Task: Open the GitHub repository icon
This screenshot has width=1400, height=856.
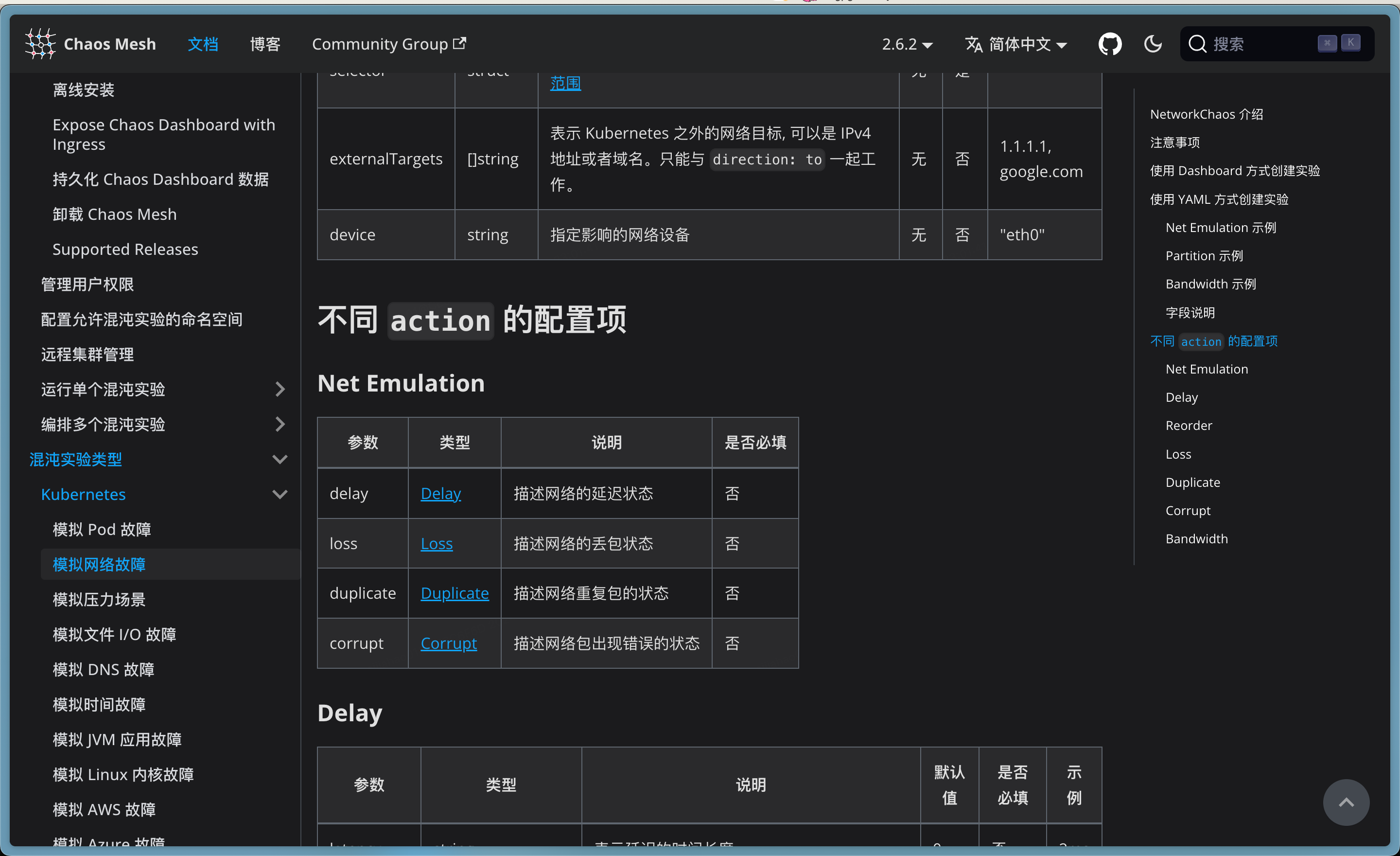Action: pos(1109,44)
